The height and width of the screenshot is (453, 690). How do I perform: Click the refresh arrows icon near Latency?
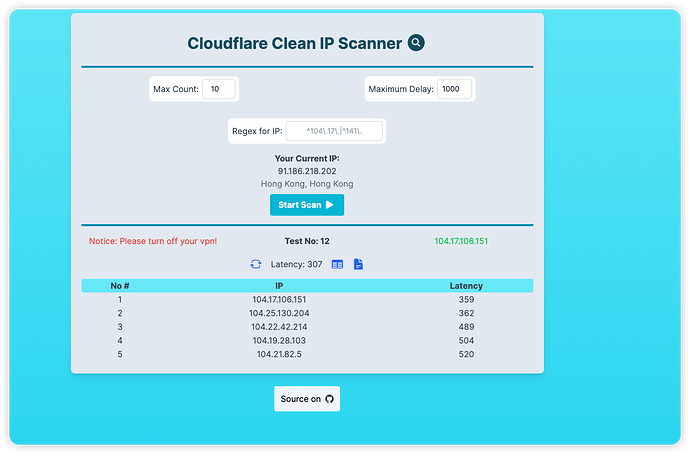pos(256,264)
